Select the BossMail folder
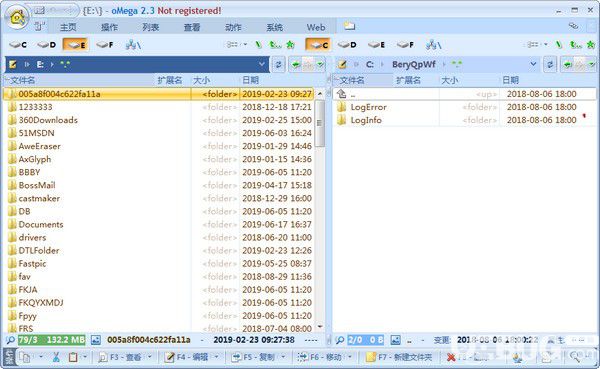 pos(37,185)
